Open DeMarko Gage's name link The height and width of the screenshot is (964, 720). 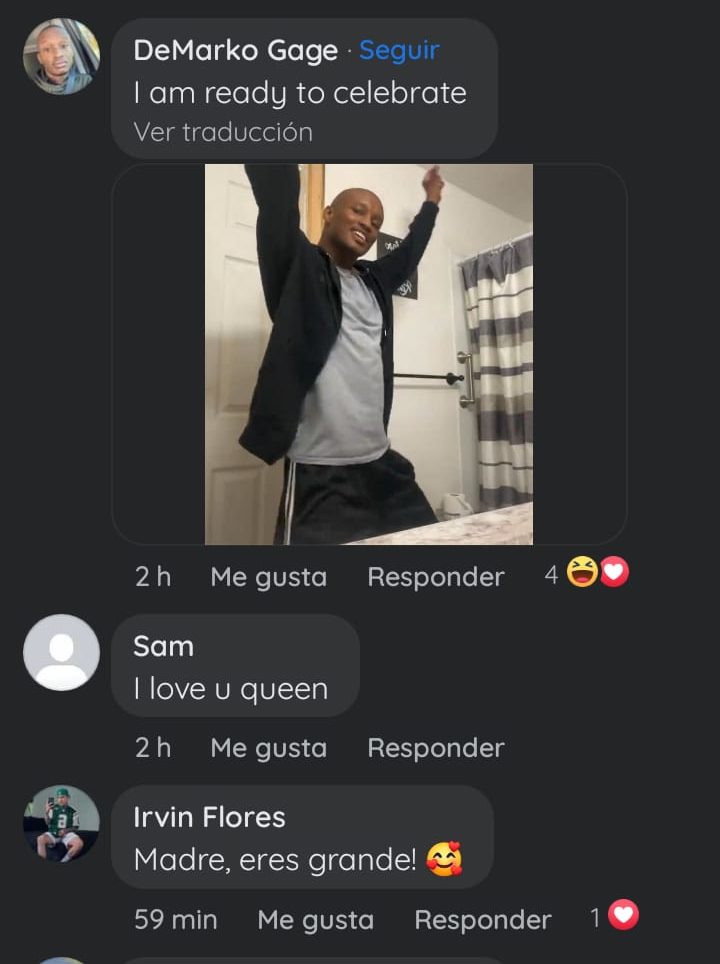click(x=235, y=50)
